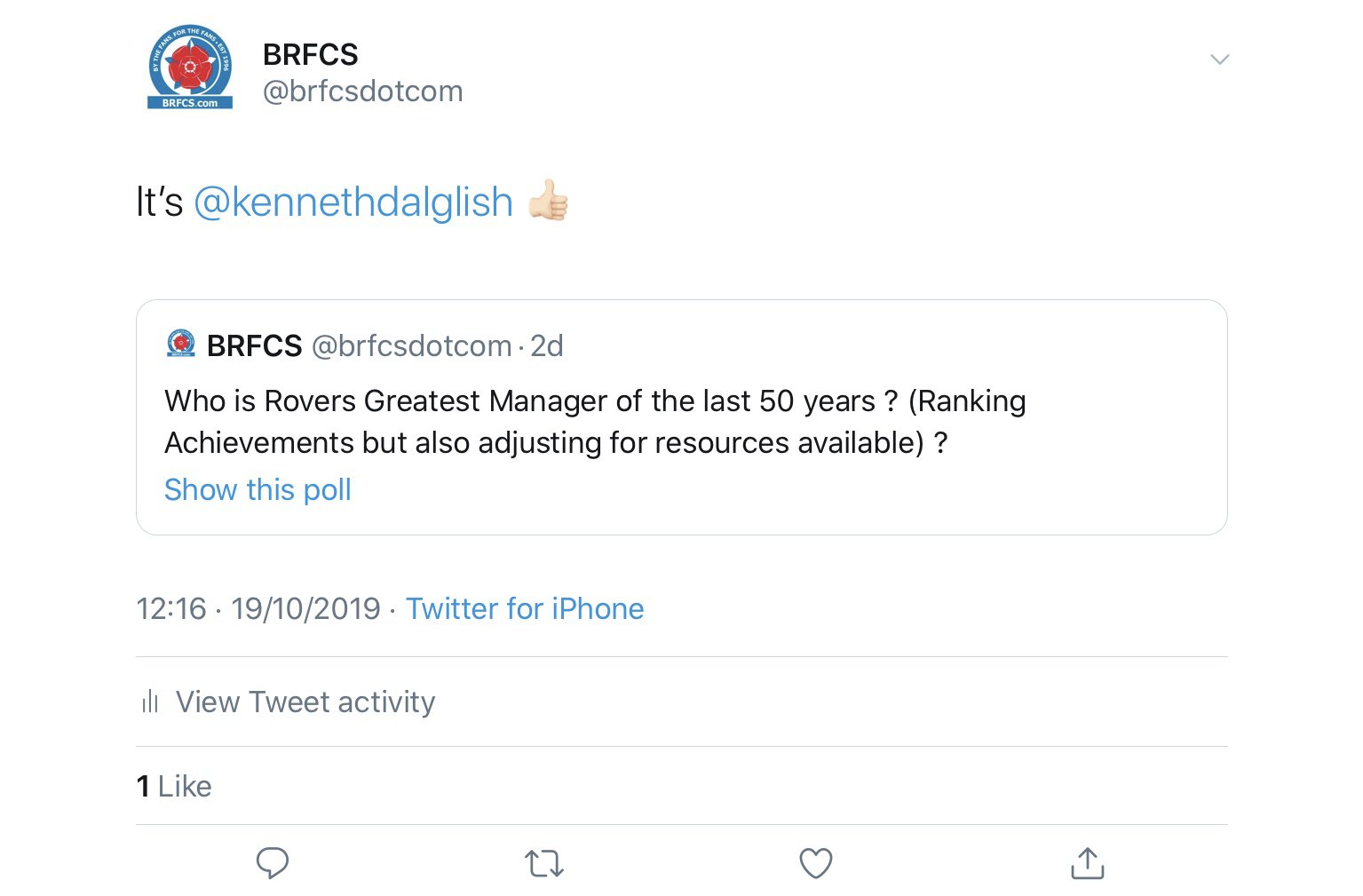Tap the reply speech bubble icon
The width and height of the screenshot is (1363, 896).
tap(273, 862)
